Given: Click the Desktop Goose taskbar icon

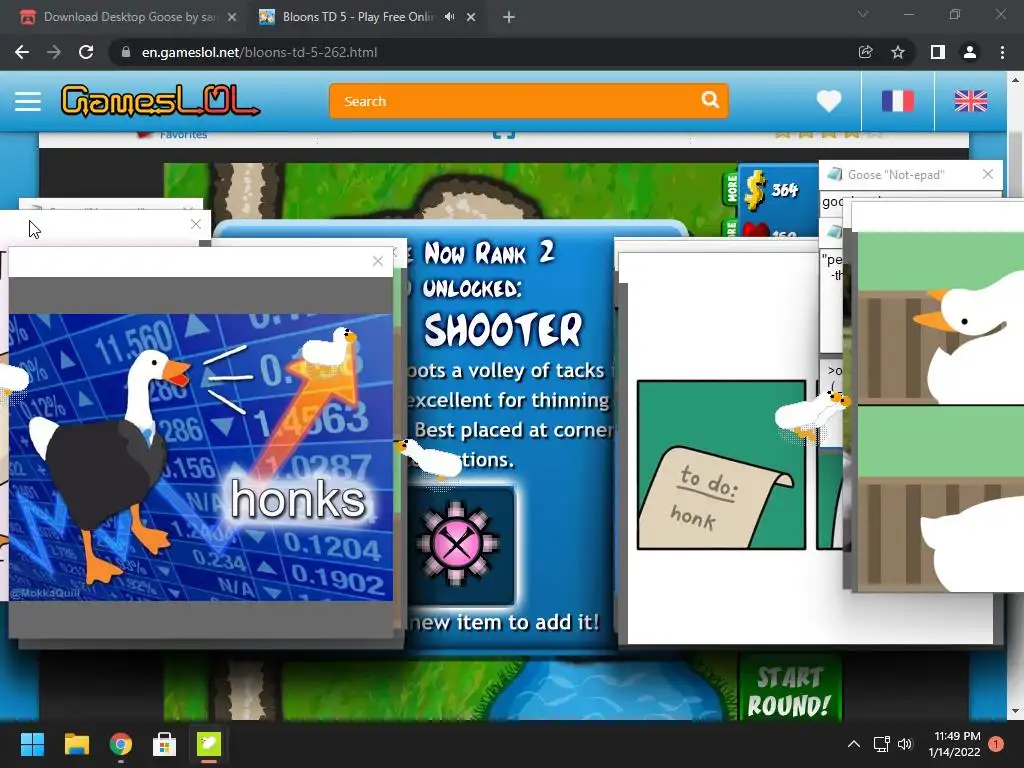Looking at the screenshot, I should point(209,744).
